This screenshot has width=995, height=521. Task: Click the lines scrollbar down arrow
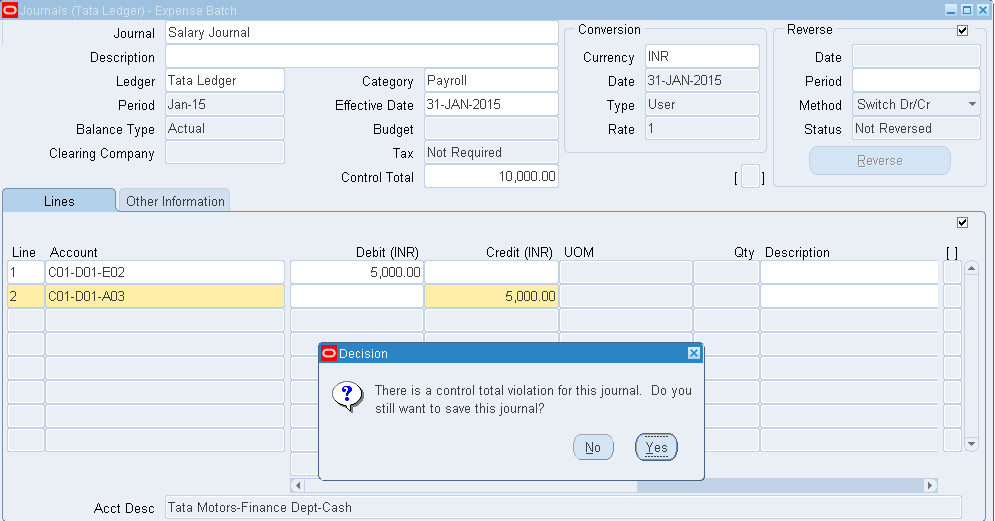969,442
